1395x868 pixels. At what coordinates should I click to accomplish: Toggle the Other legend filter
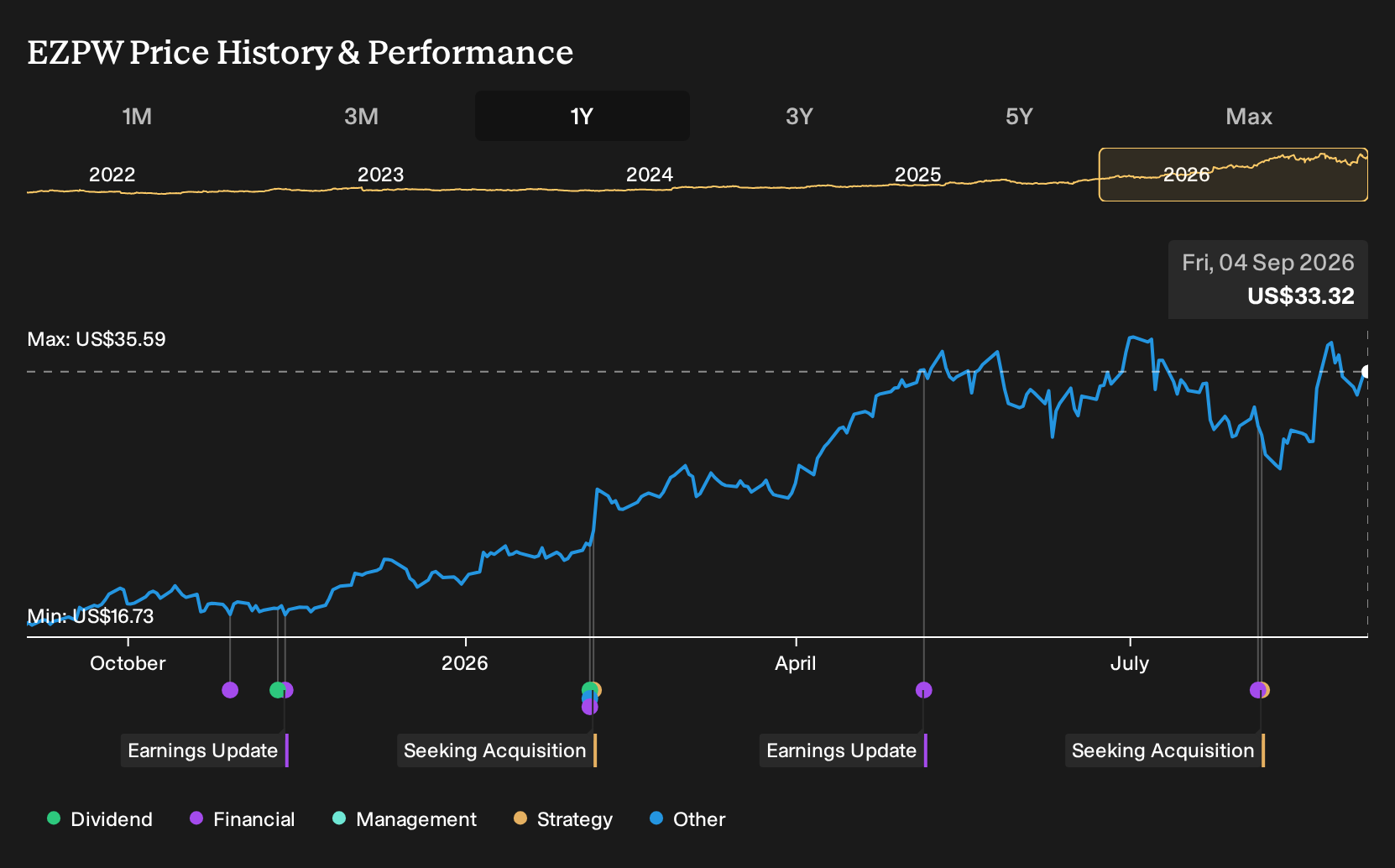coord(687,819)
